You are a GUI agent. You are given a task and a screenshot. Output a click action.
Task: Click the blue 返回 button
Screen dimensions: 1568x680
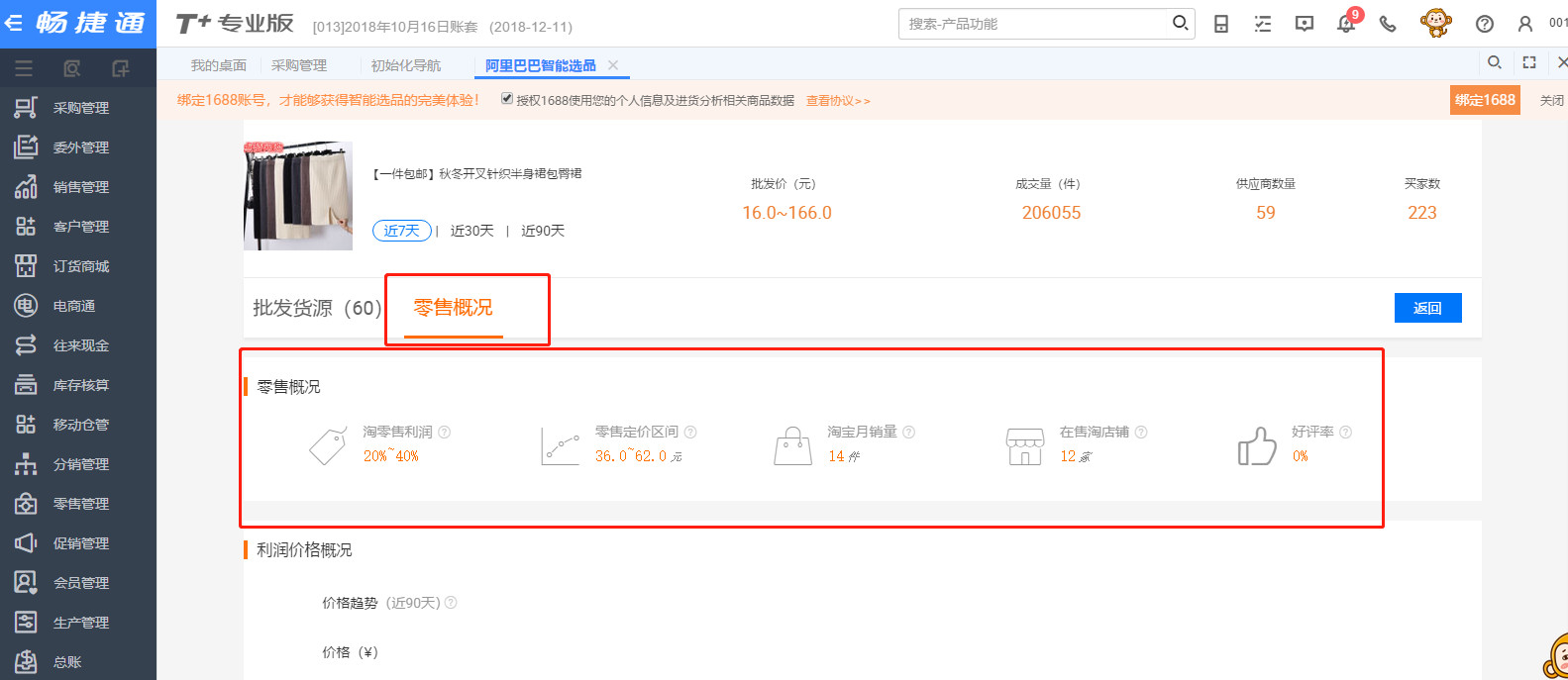[1427, 308]
